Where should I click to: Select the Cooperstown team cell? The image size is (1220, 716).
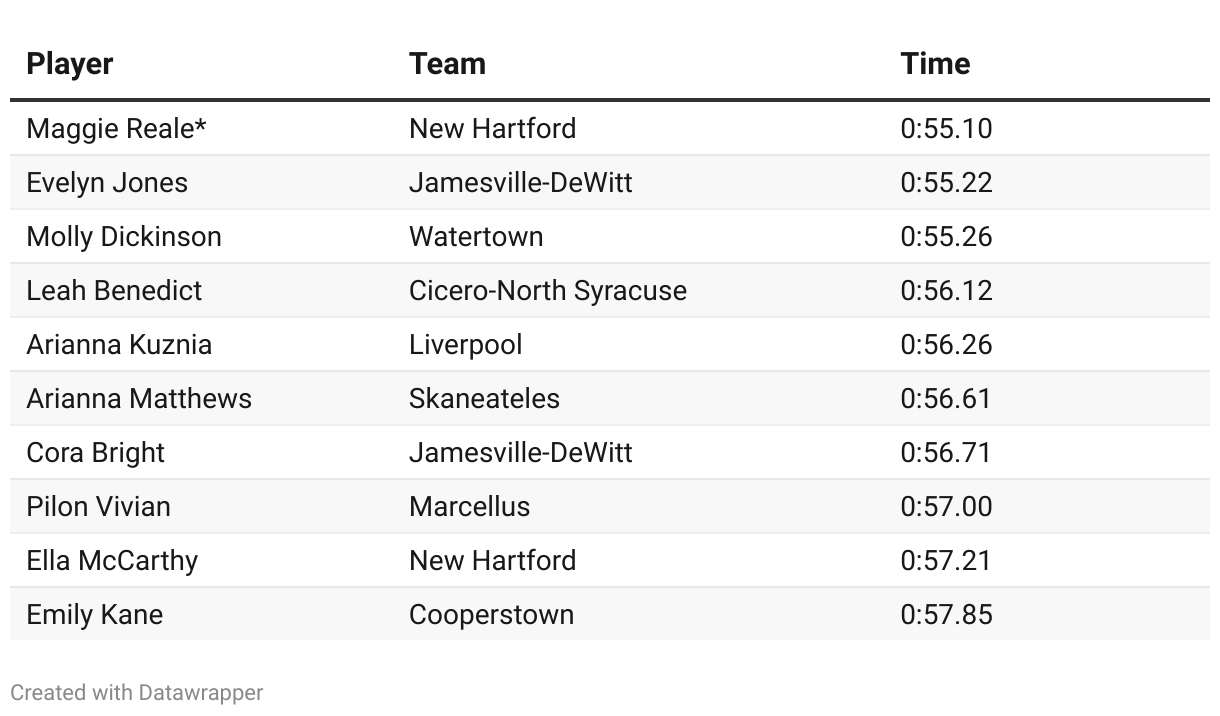(491, 615)
